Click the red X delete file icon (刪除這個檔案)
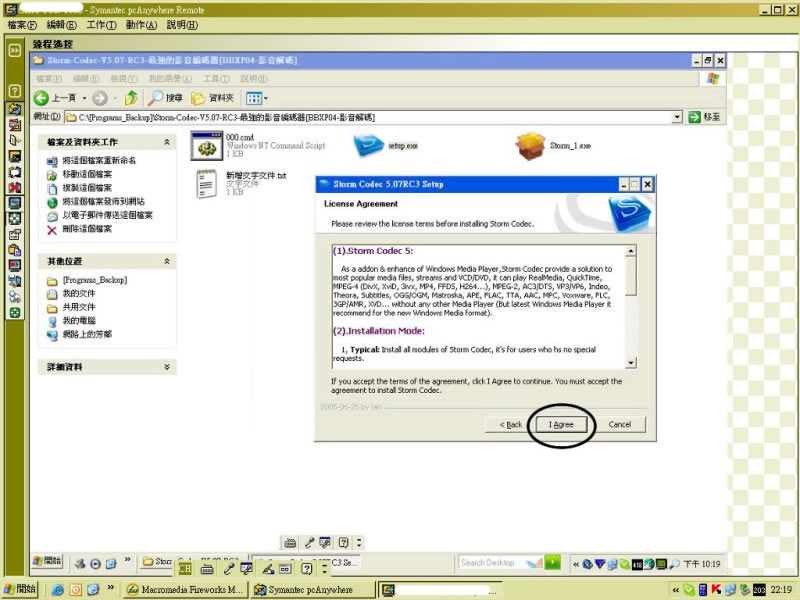Viewport: 800px width, 600px height. coord(52,230)
